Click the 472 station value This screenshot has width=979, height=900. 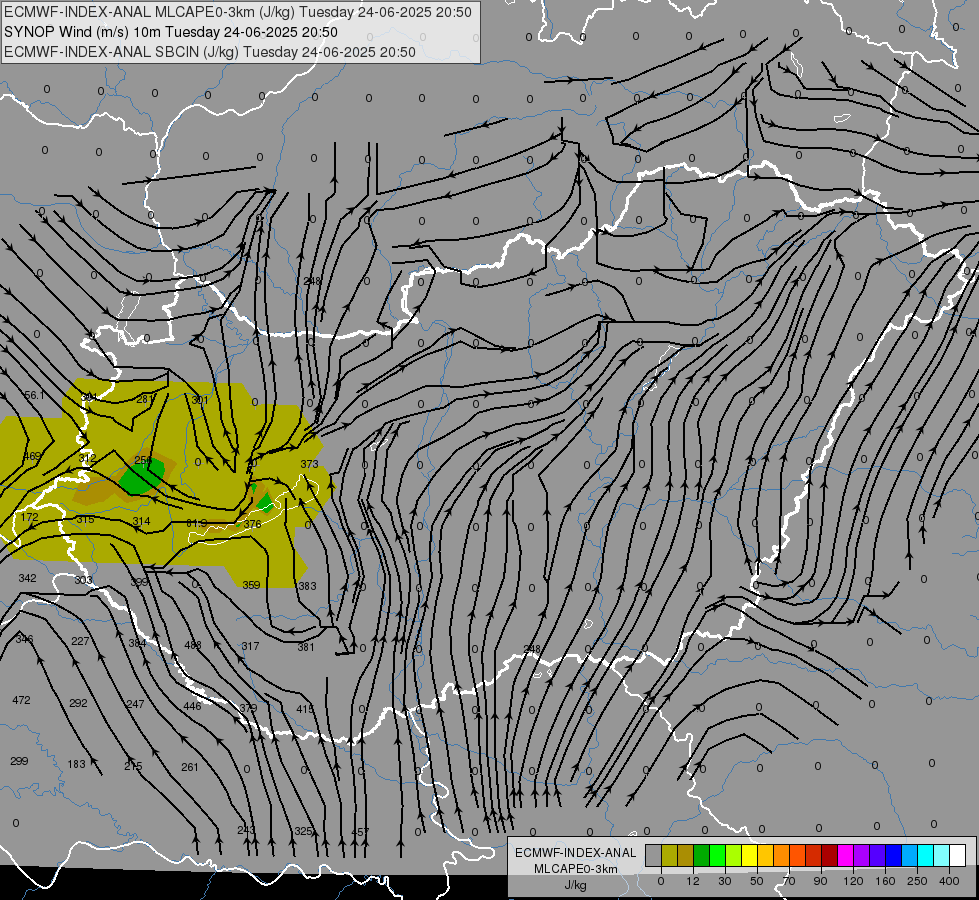pos(21,700)
